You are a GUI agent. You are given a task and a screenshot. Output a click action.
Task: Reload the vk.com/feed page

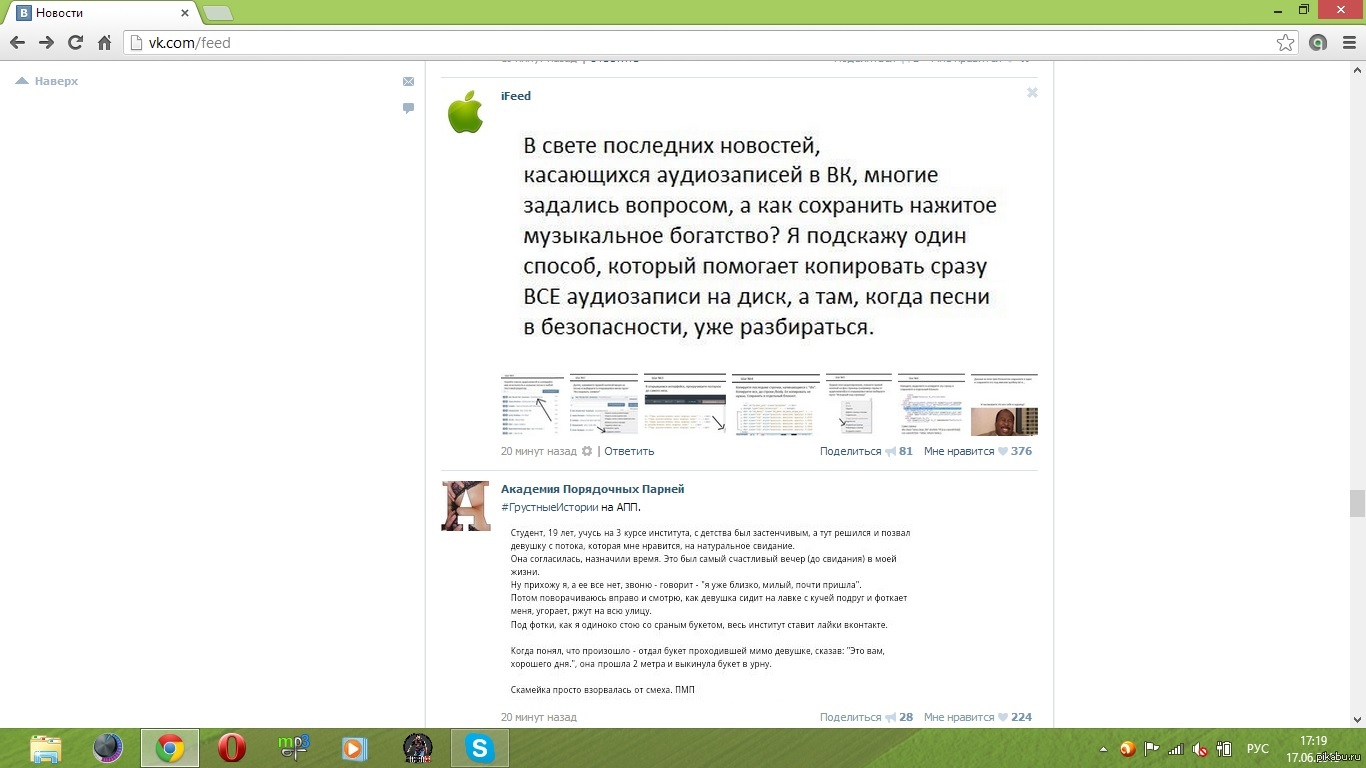[x=75, y=43]
